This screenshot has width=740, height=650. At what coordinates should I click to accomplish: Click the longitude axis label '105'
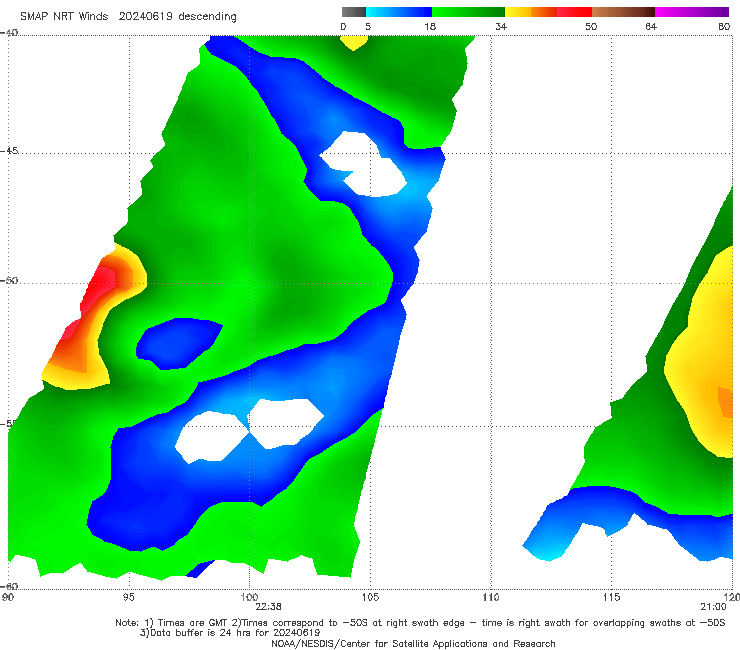pos(370,598)
